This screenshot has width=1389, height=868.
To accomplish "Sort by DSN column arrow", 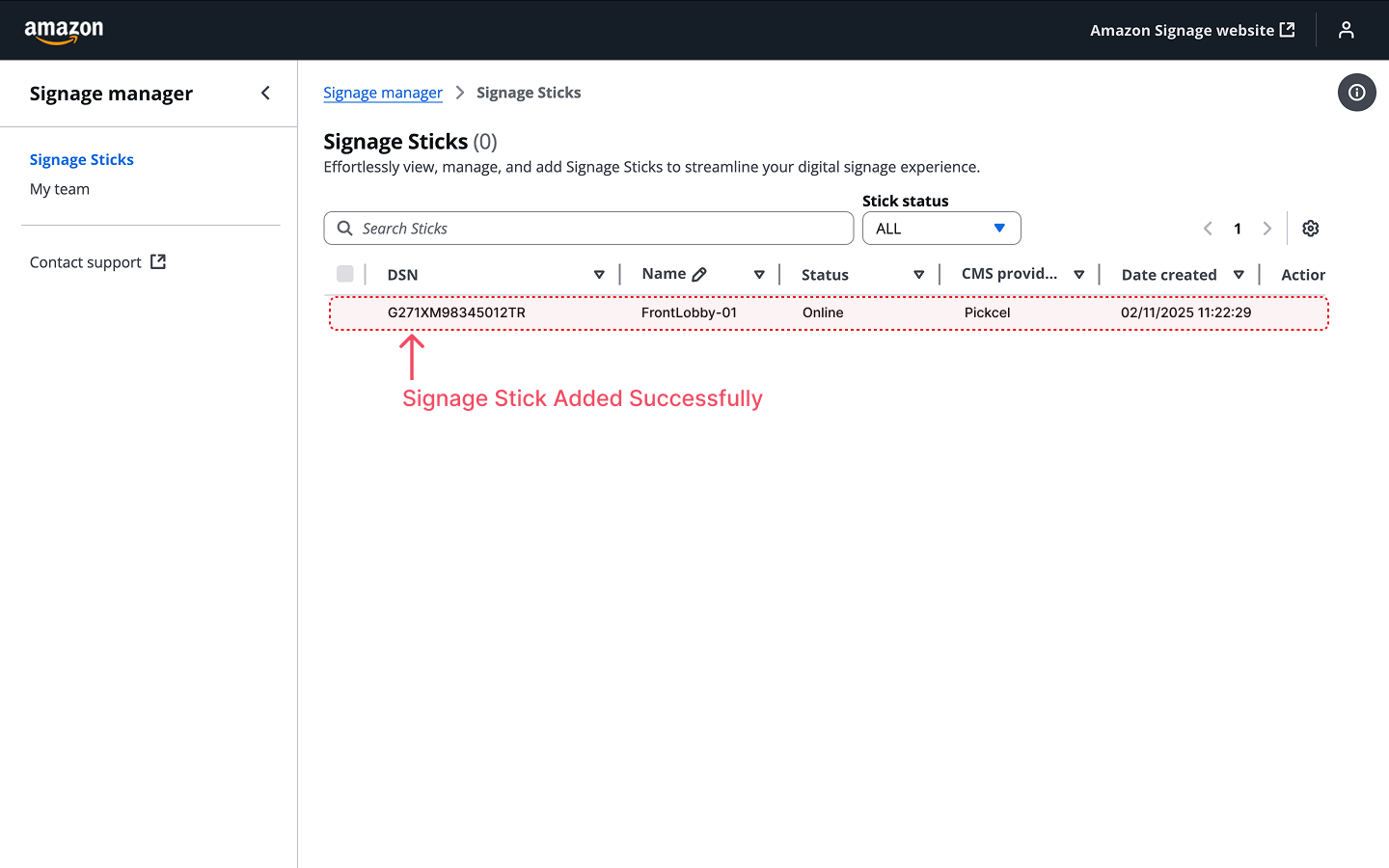I will pos(599,275).
